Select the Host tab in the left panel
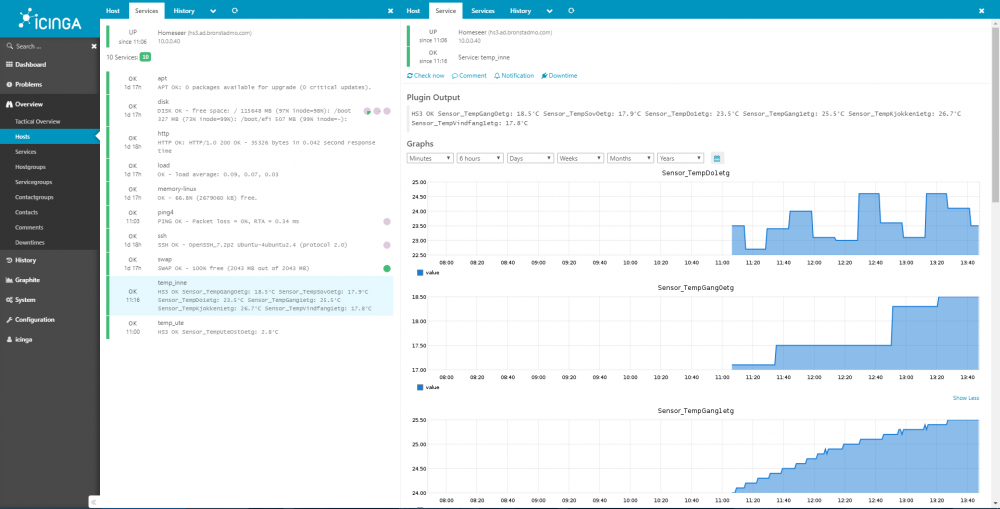The height and width of the screenshot is (509, 1000). pos(114,10)
